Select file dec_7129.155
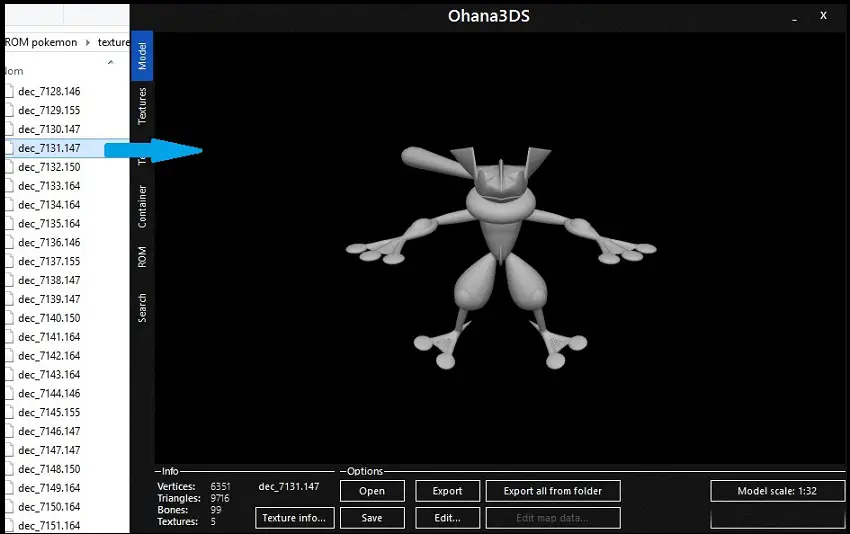The image size is (850, 534). (49, 111)
